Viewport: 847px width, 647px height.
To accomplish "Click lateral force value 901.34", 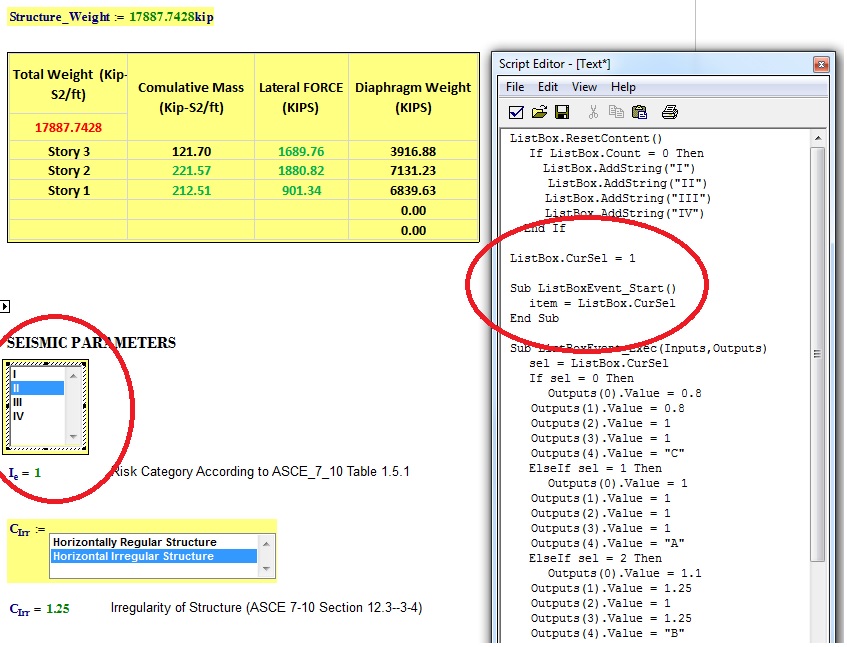I will tap(301, 191).
